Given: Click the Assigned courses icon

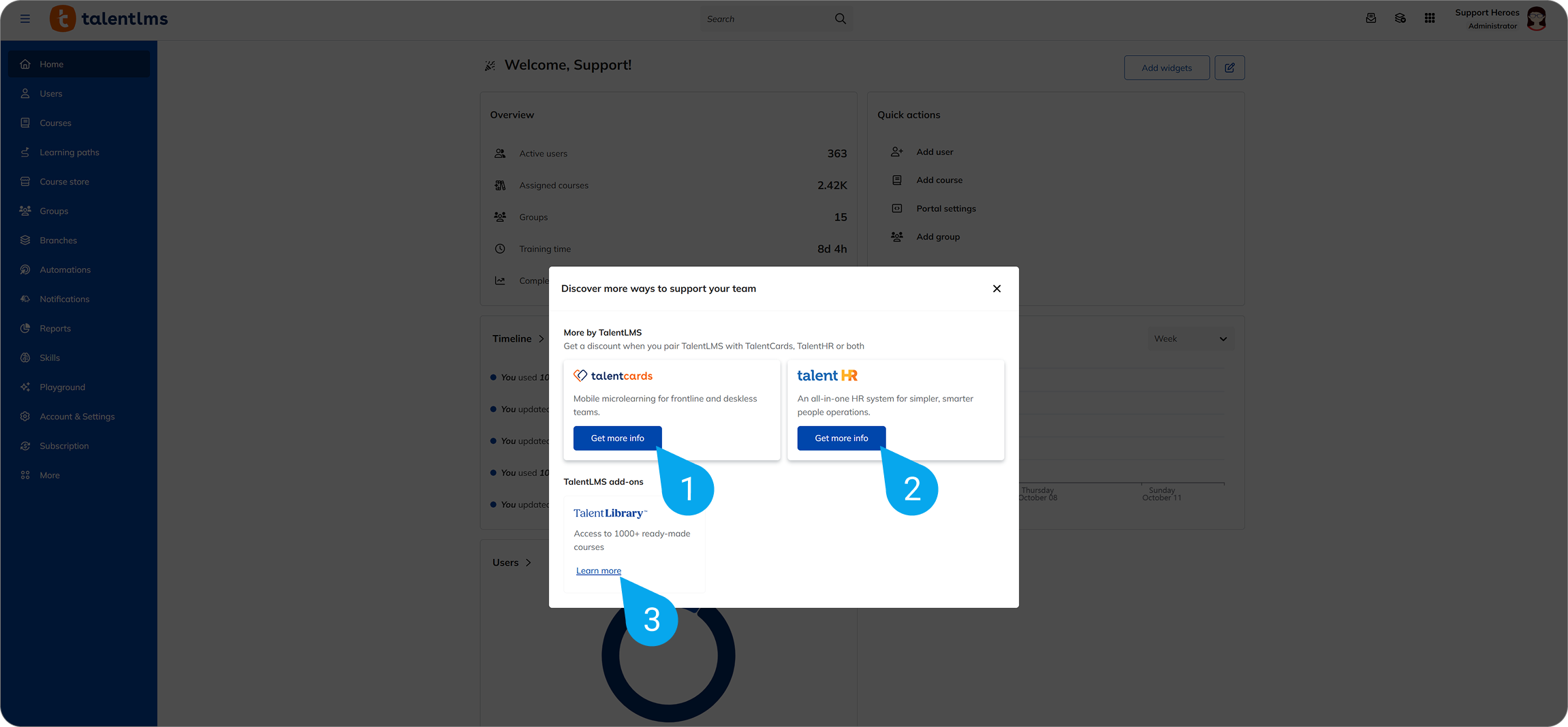Looking at the screenshot, I should pos(500,185).
